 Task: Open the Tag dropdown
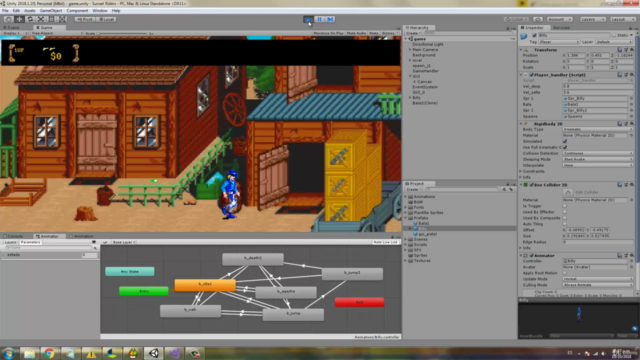(559, 42)
